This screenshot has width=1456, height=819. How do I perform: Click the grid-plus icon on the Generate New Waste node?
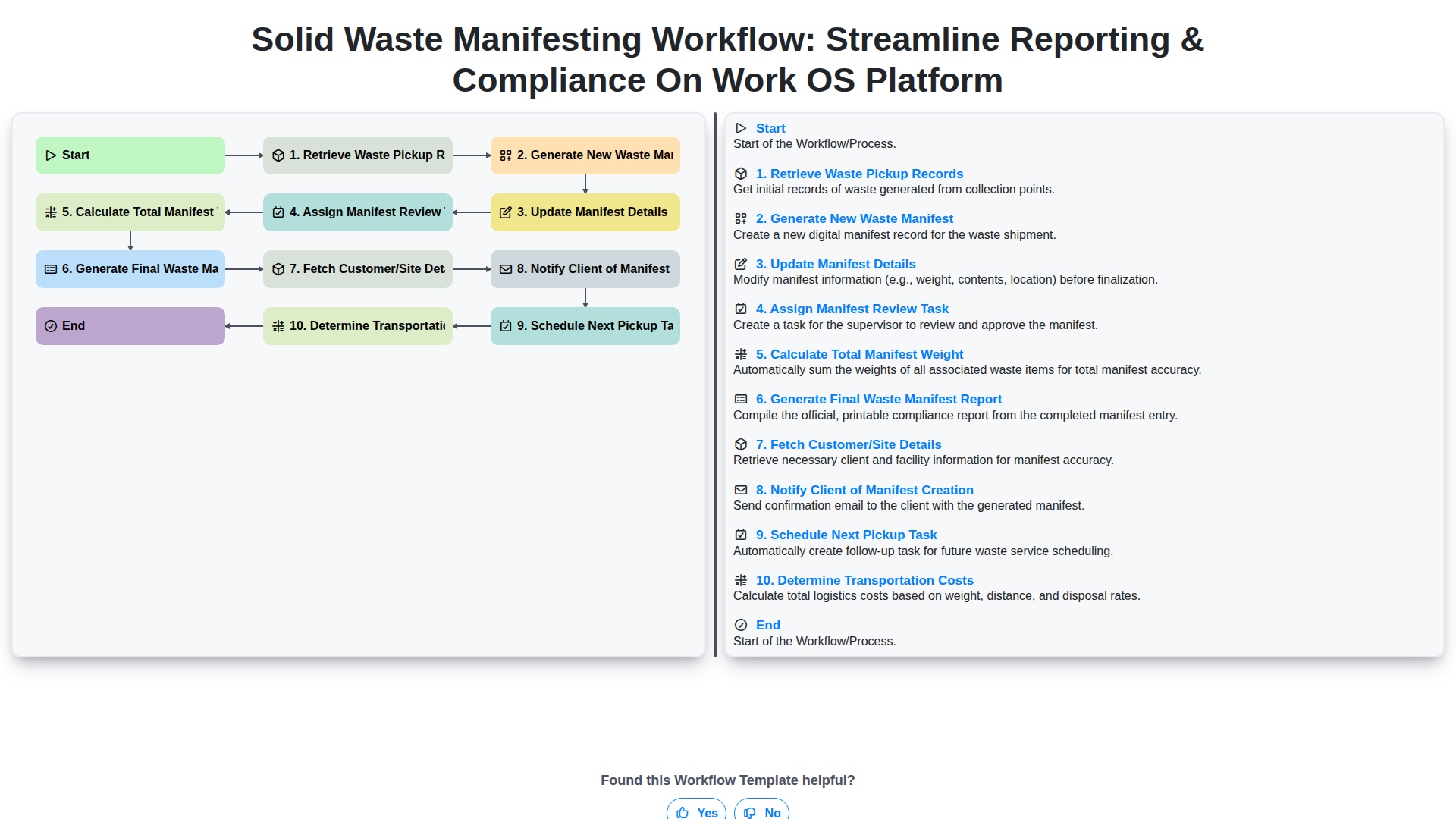pos(506,155)
